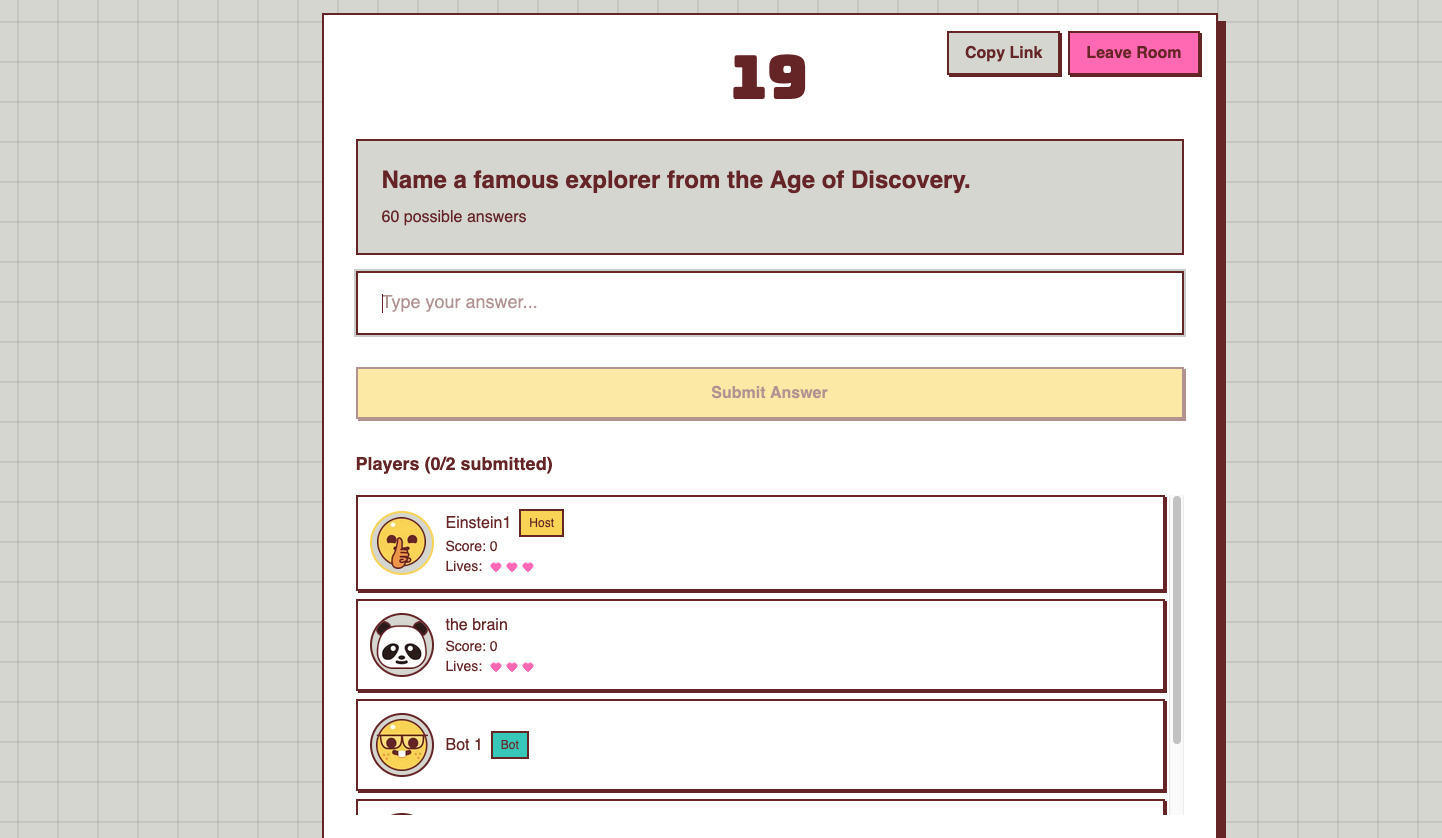Viewport: 1442px width, 838px height.
Task: Click Einstein1's pink life hearts
Action: tap(512, 567)
